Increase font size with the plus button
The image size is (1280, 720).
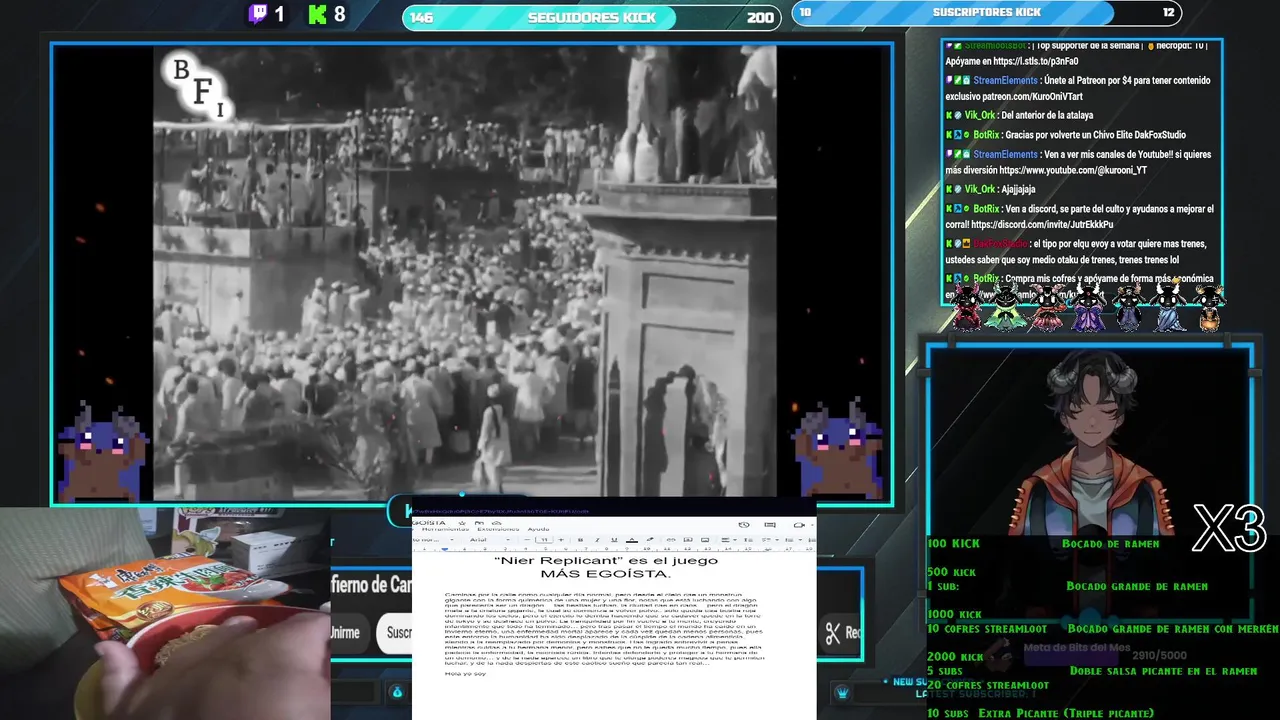click(561, 540)
